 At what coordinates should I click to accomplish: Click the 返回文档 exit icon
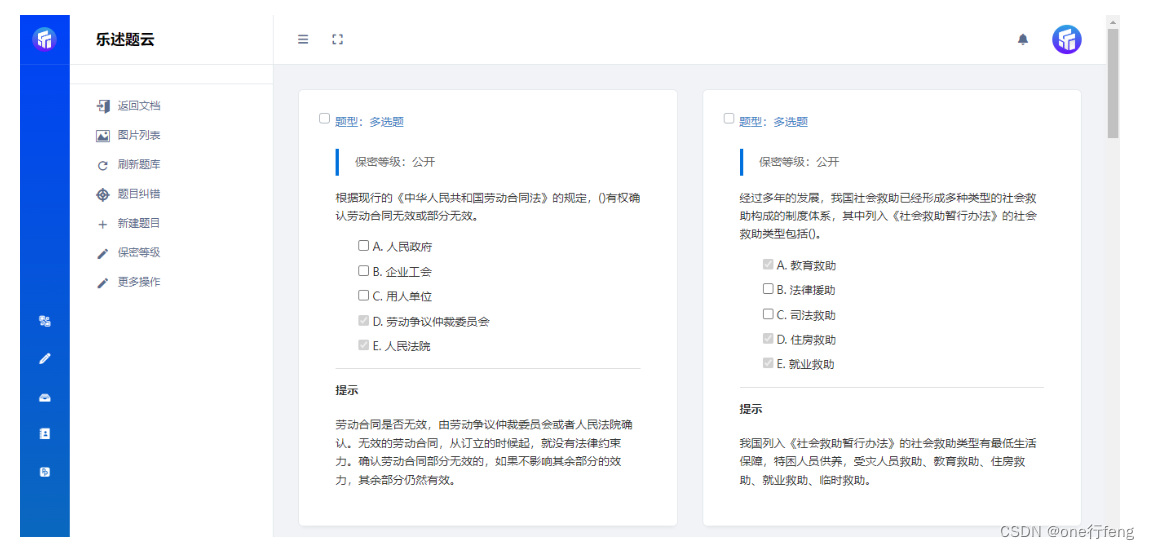(x=103, y=106)
